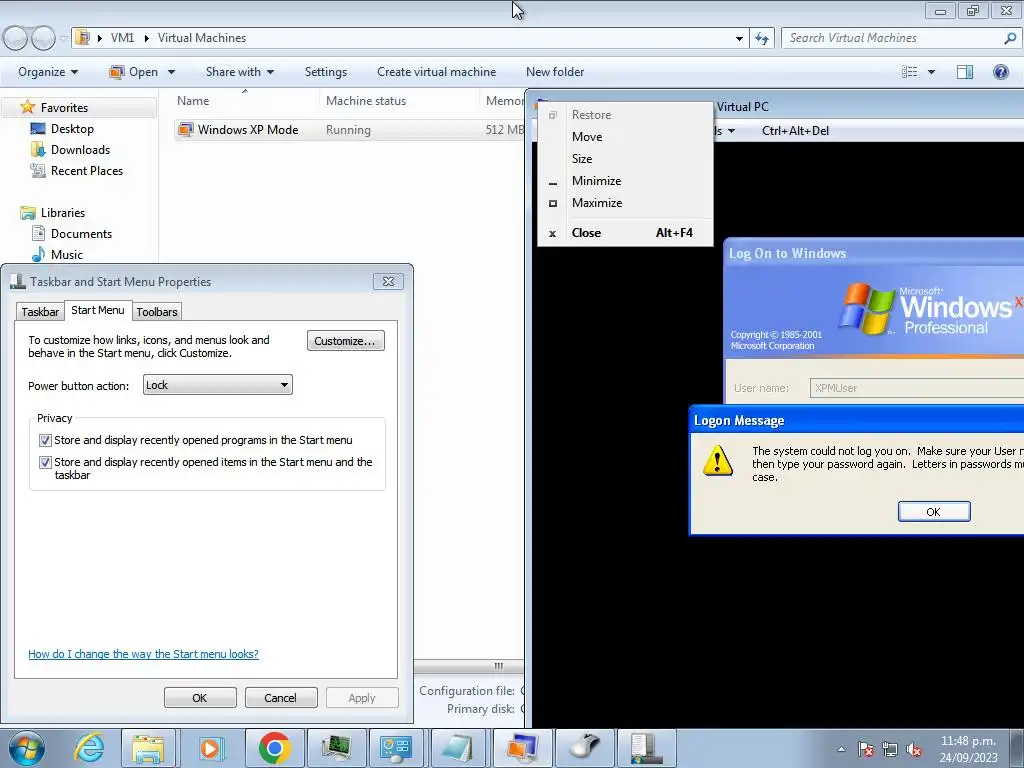
Task: Click the Customize... button
Action: pos(345,341)
